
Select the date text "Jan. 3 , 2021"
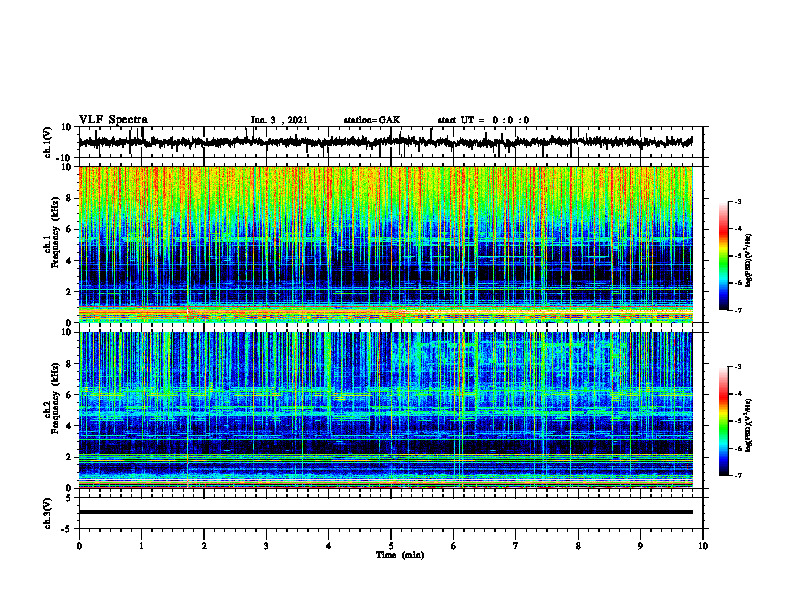pyautogui.click(x=279, y=120)
